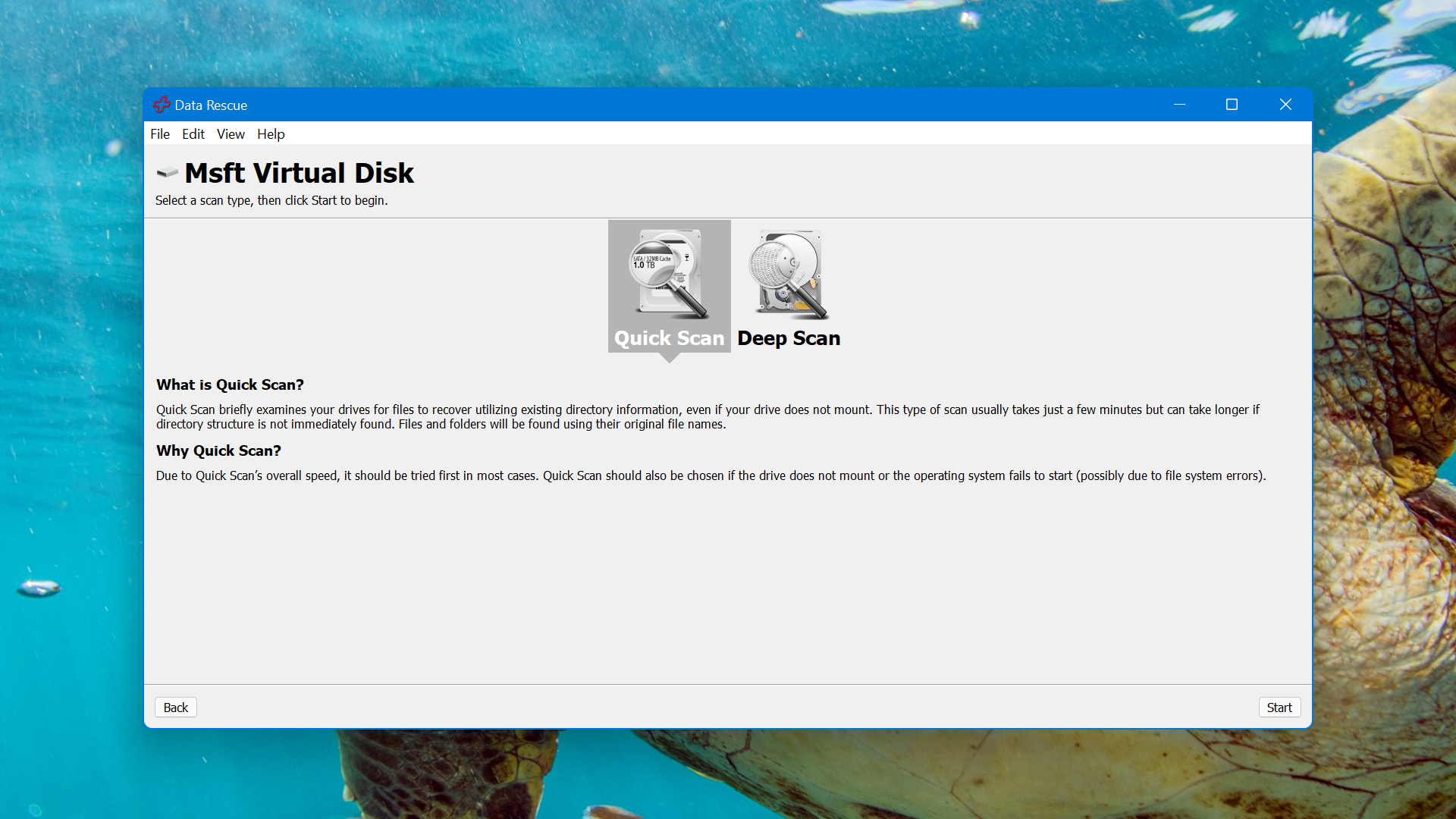
Task: Click the Data Rescue app logo icon
Action: [162, 105]
